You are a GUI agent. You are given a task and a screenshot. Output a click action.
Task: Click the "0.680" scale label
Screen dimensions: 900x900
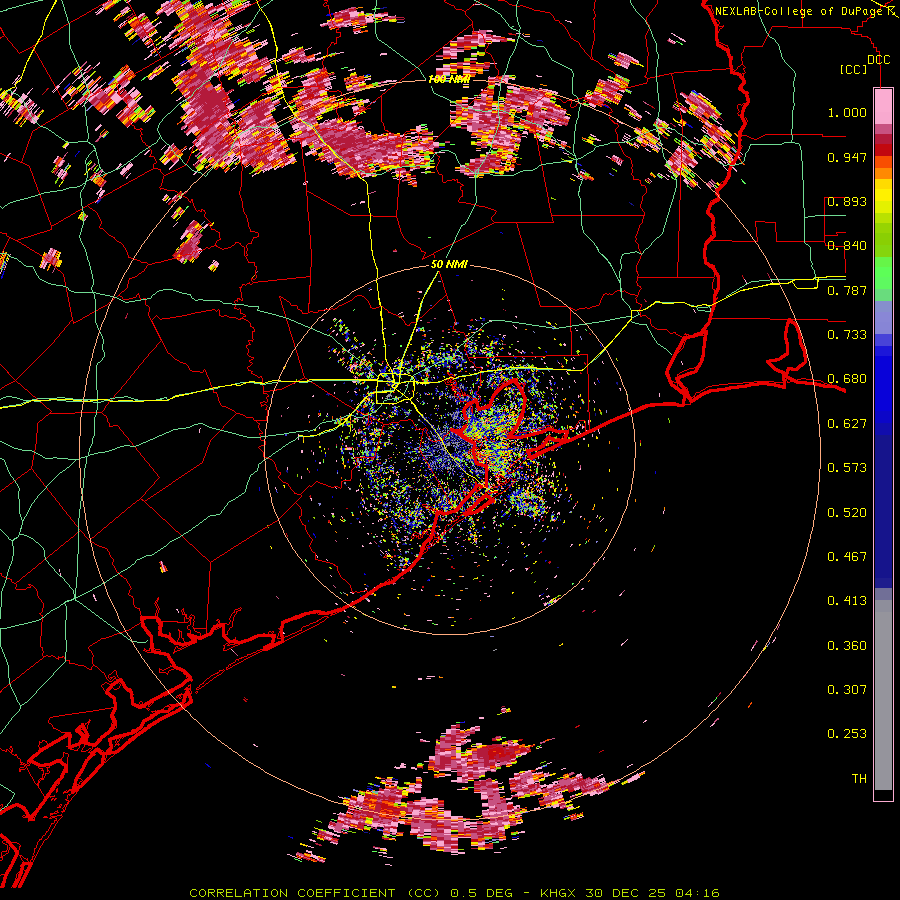(x=847, y=379)
